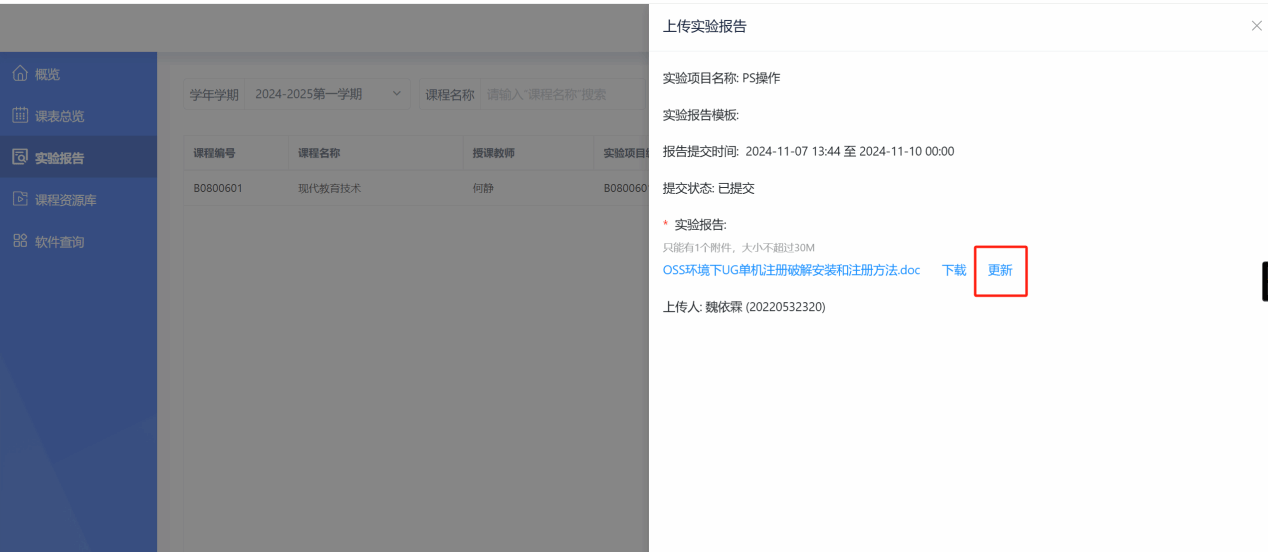Click 更新 to update the report
This screenshot has width=1268, height=552.
[x=1000, y=270]
